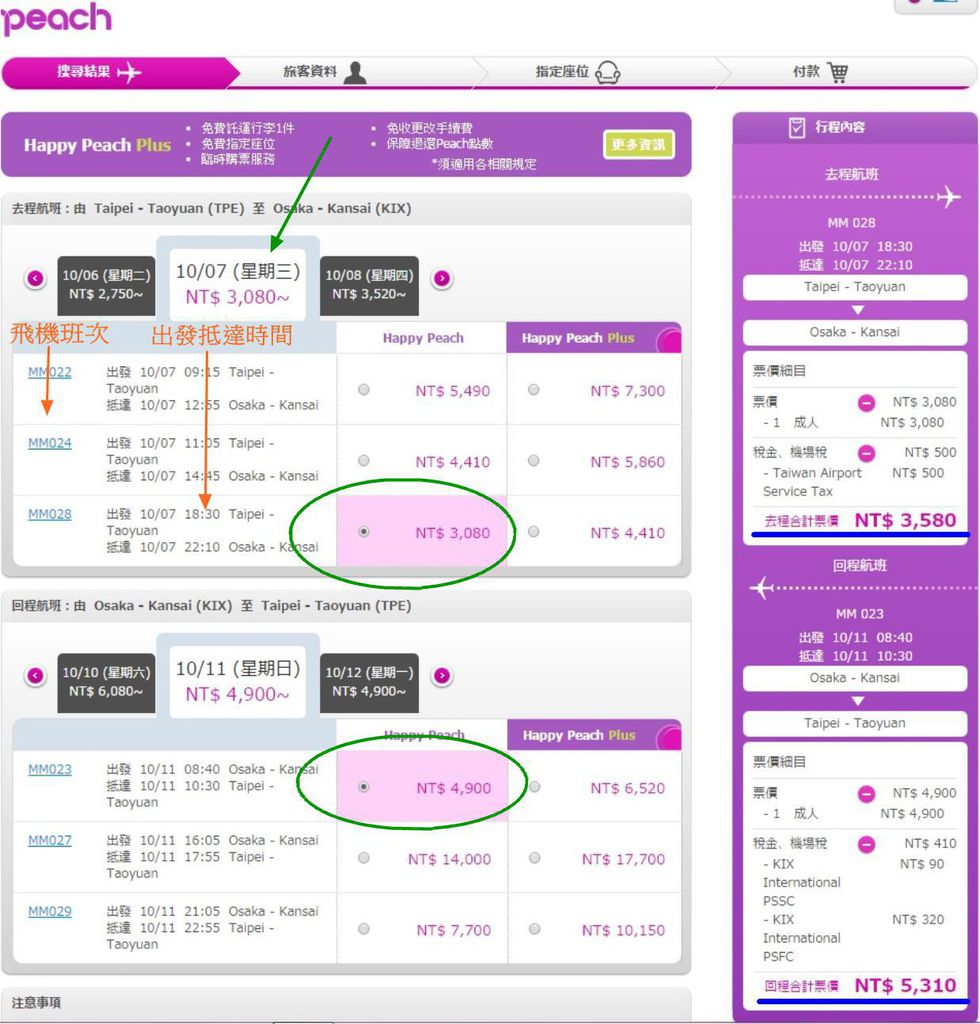Open flight MM024 link
The image size is (980, 1024).
(50, 443)
